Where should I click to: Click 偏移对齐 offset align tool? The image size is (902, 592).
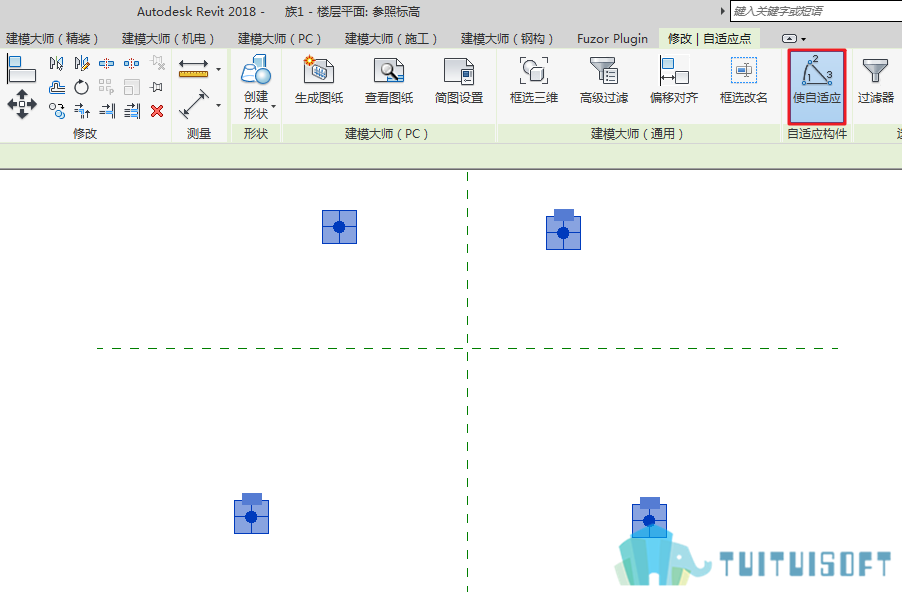(674, 81)
